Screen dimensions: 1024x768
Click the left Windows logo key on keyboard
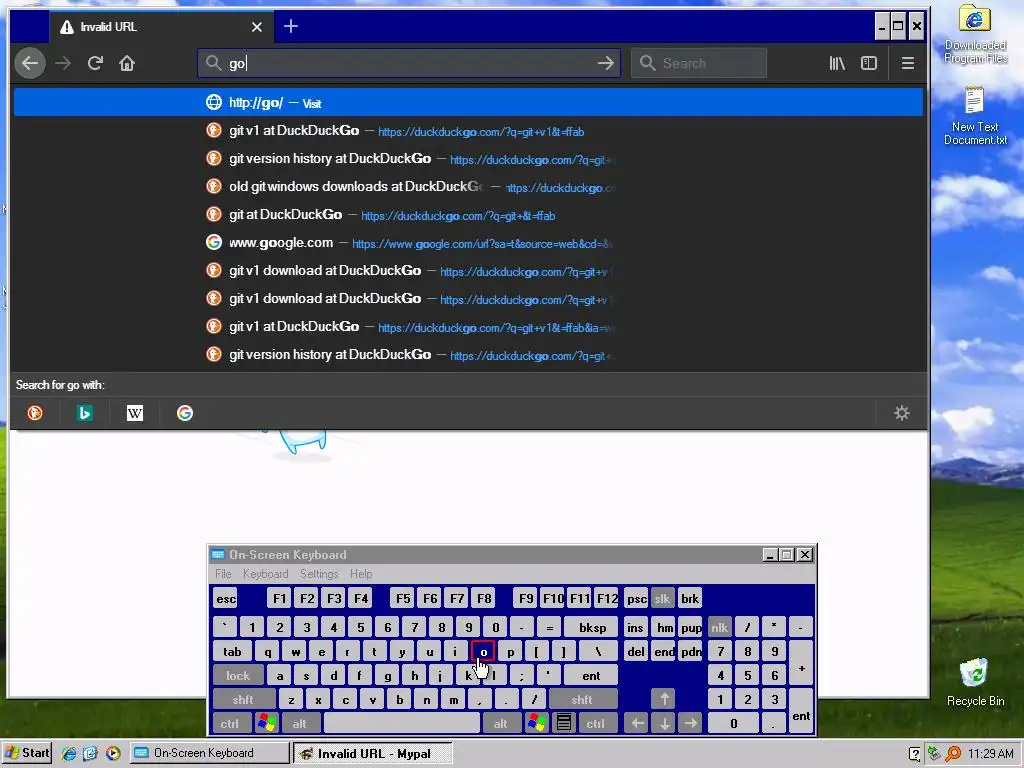(x=266, y=723)
